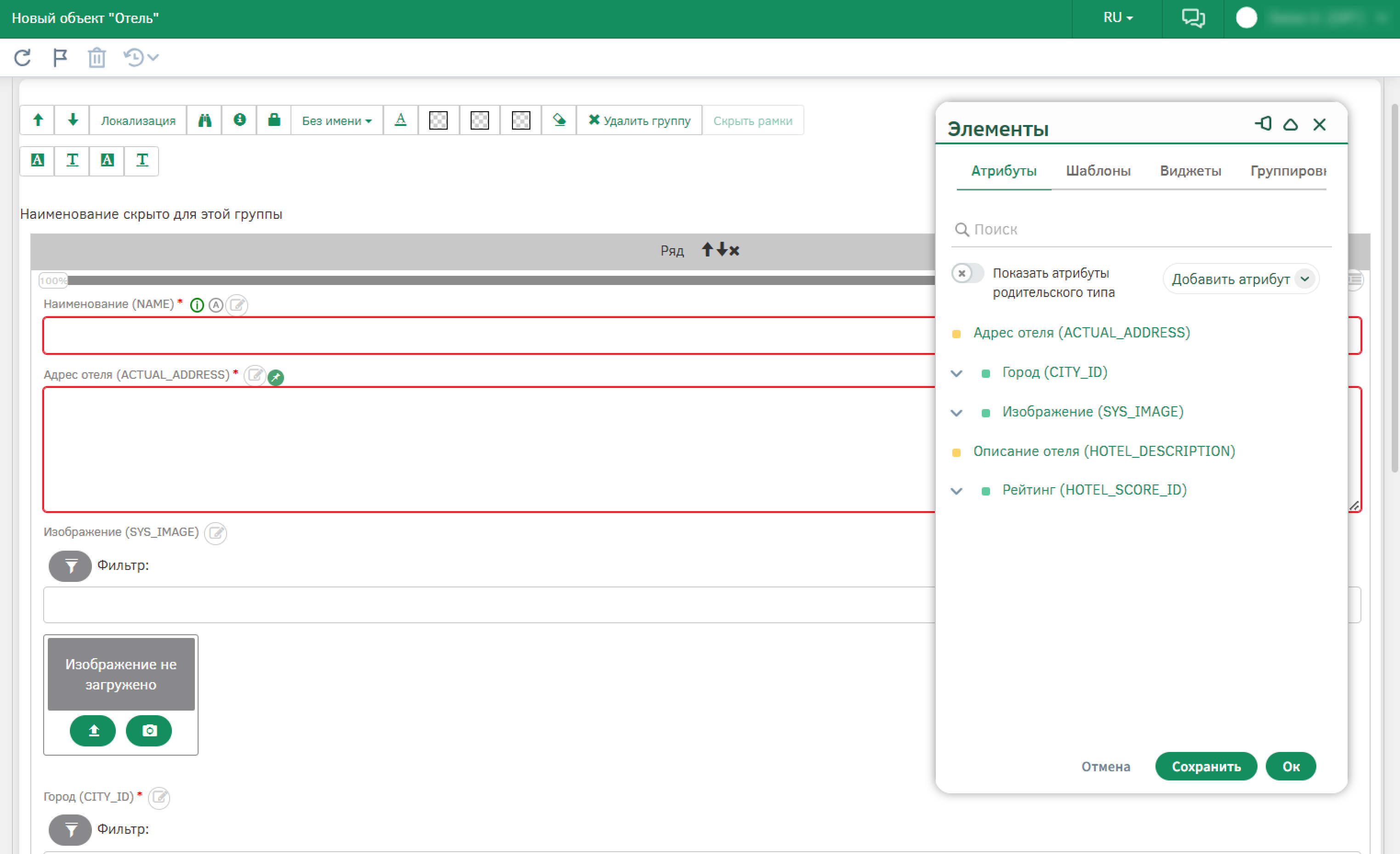Click the filter button under Город
The image size is (1400, 854).
click(70, 830)
